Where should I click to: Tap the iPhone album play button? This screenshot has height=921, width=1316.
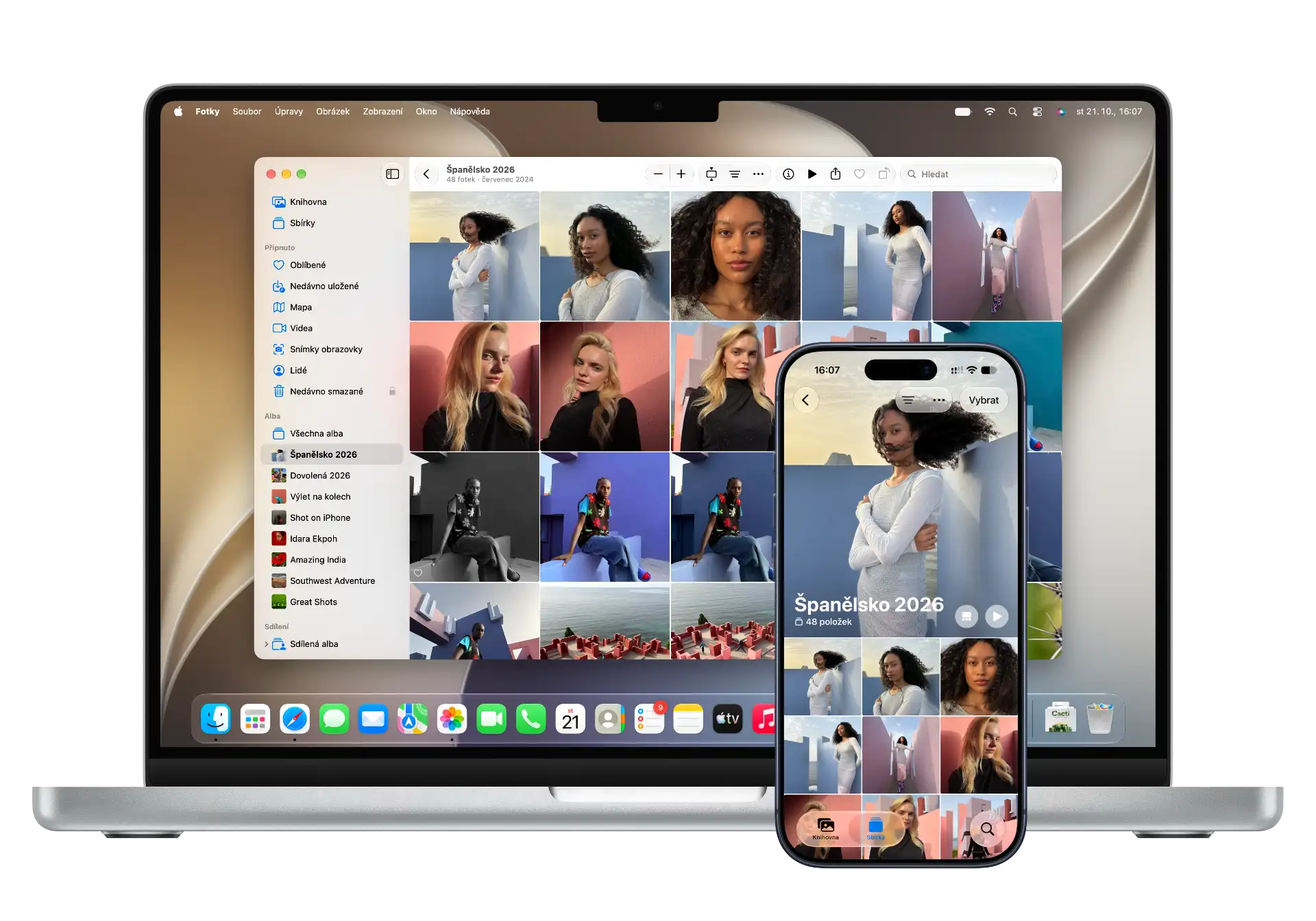(x=997, y=616)
